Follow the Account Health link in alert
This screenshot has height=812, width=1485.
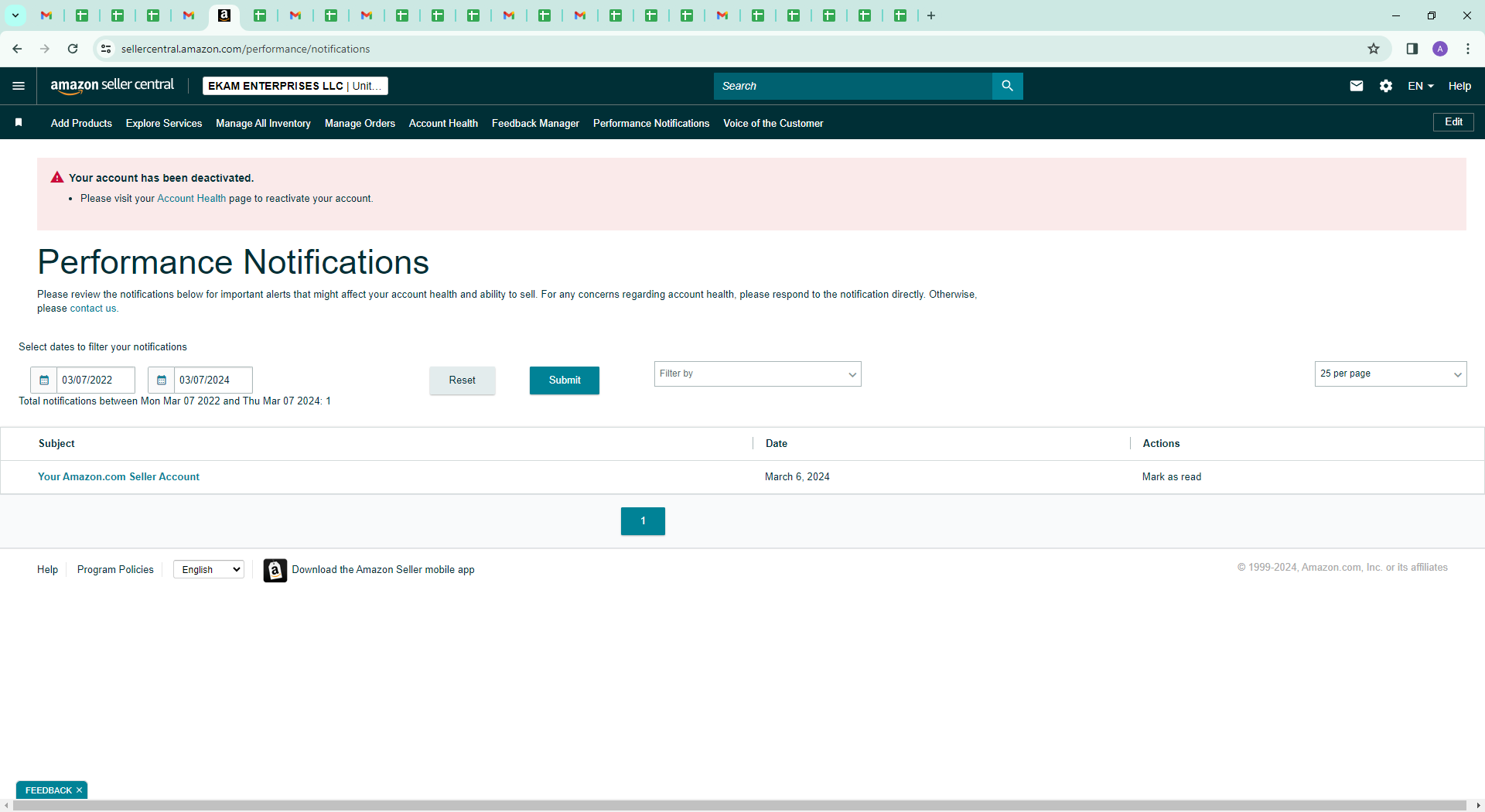point(191,199)
